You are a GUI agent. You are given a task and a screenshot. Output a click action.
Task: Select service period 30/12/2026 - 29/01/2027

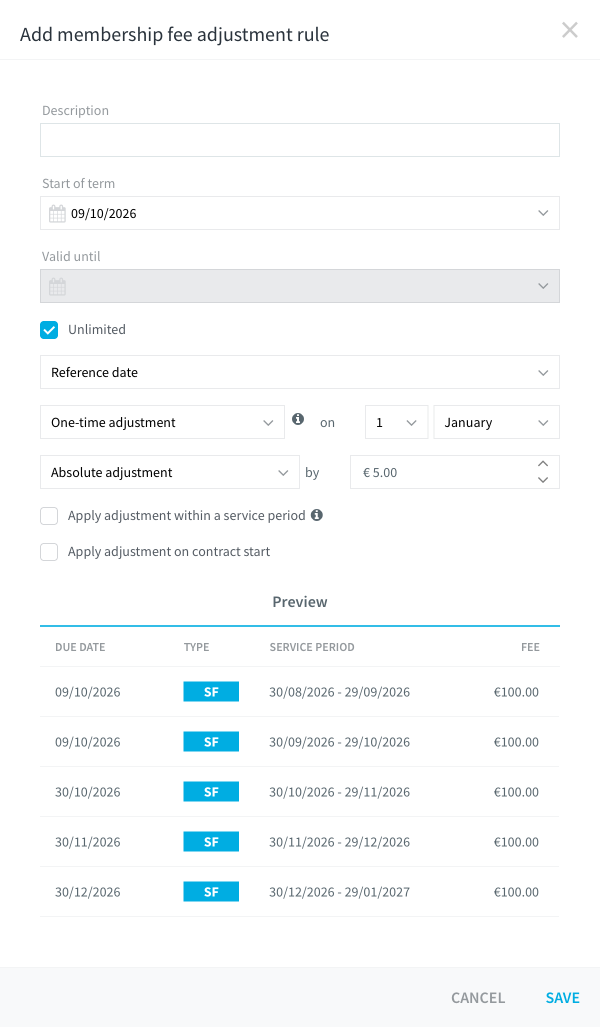[x=339, y=892]
